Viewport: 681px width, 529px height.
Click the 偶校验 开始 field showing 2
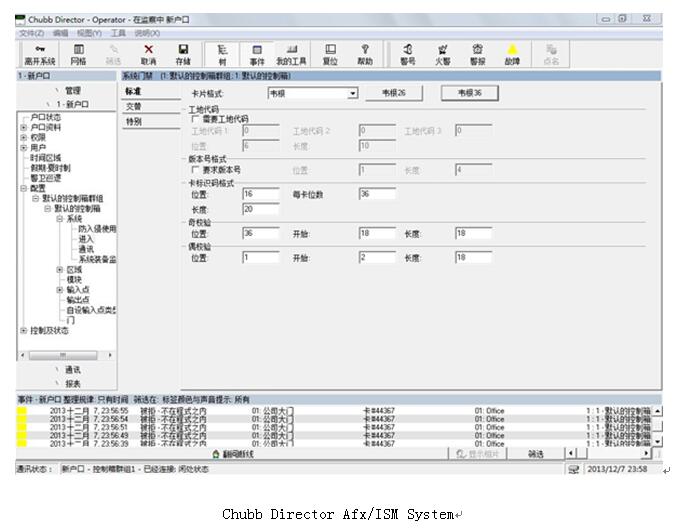(377, 258)
